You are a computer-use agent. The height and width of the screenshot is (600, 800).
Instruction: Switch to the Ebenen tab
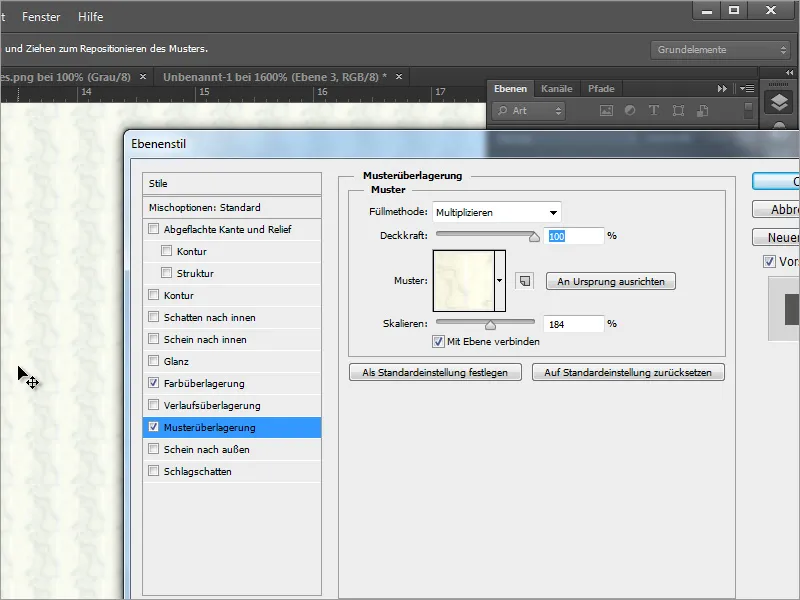[x=510, y=89]
